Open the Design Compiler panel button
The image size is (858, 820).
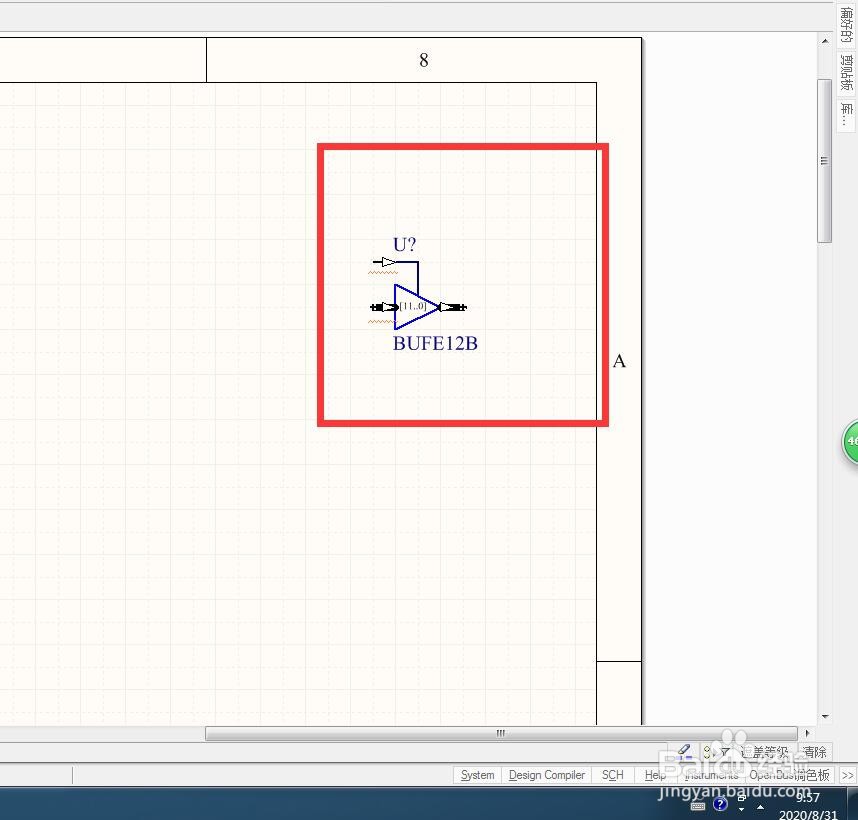pyautogui.click(x=547, y=775)
